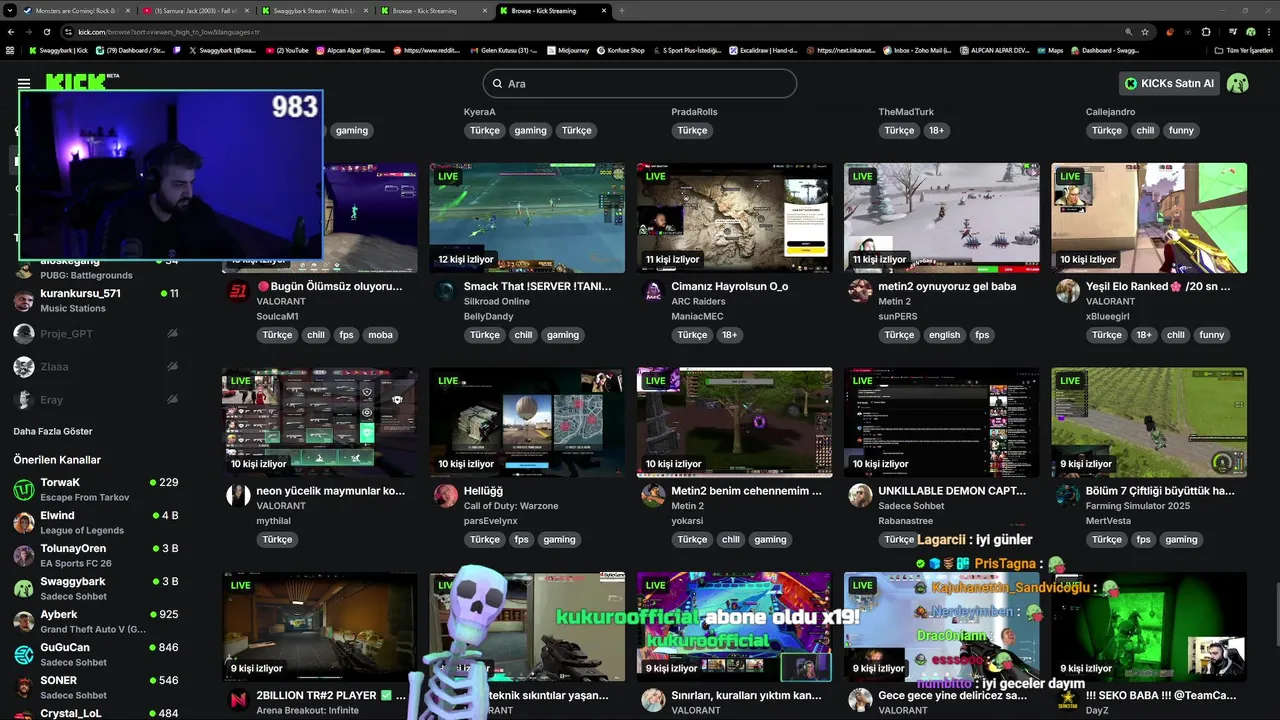The image size is (1280, 720).
Task: Select english tag under sunPERS
Action: point(944,335)
